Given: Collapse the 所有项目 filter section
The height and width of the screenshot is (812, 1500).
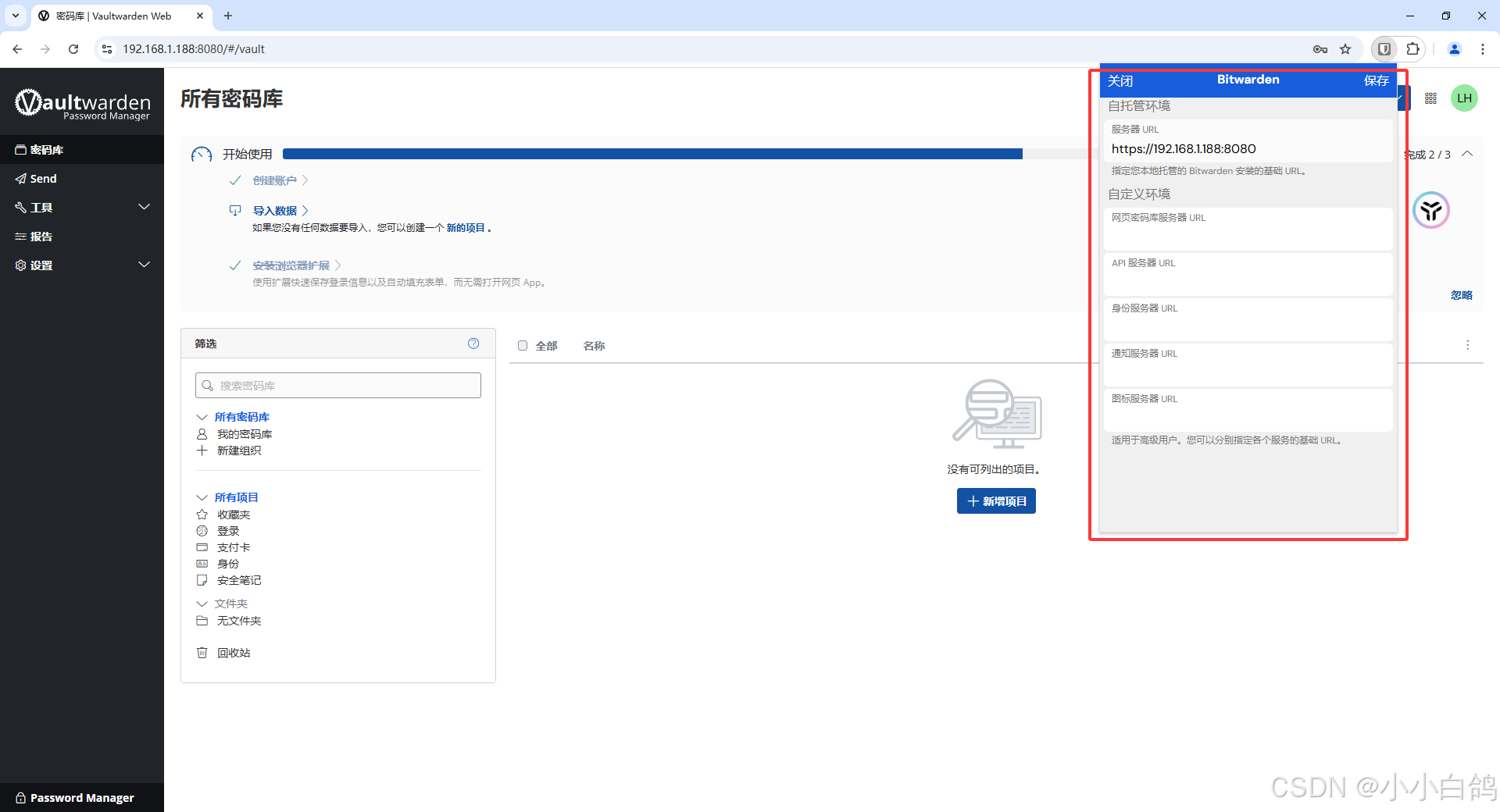Looking at the screenshot, I should [202, 497].
